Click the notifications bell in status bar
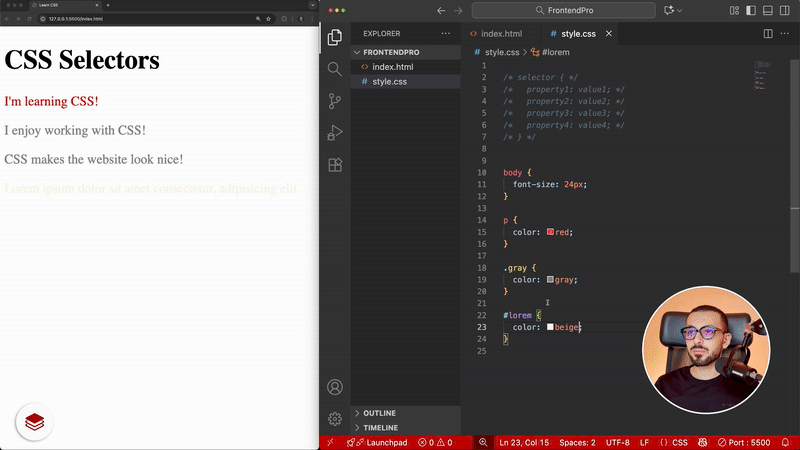 pyautogui.click(x=786, y=442)
